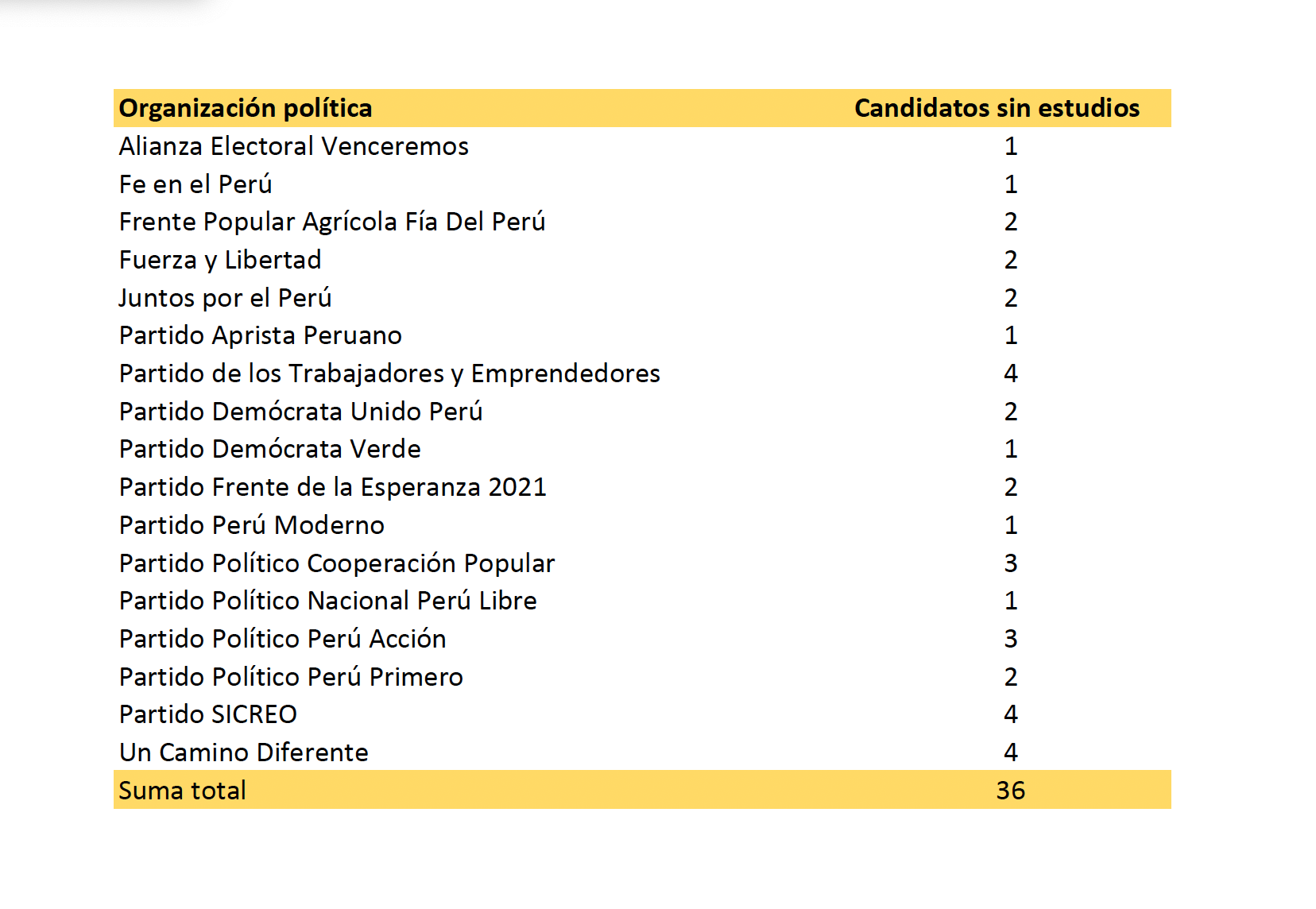
Task: Click the 'Fe en el Perú' cell
Action: click(195, 184)
